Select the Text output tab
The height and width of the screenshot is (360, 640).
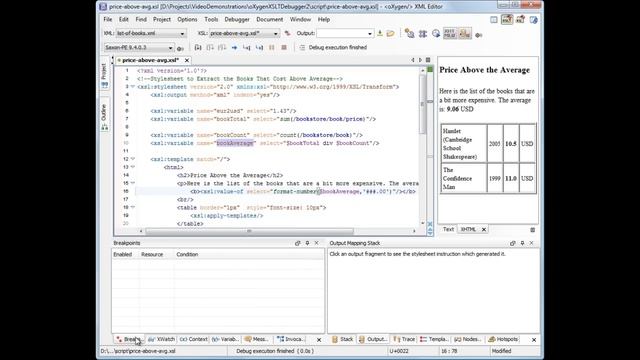coord(448,229)
